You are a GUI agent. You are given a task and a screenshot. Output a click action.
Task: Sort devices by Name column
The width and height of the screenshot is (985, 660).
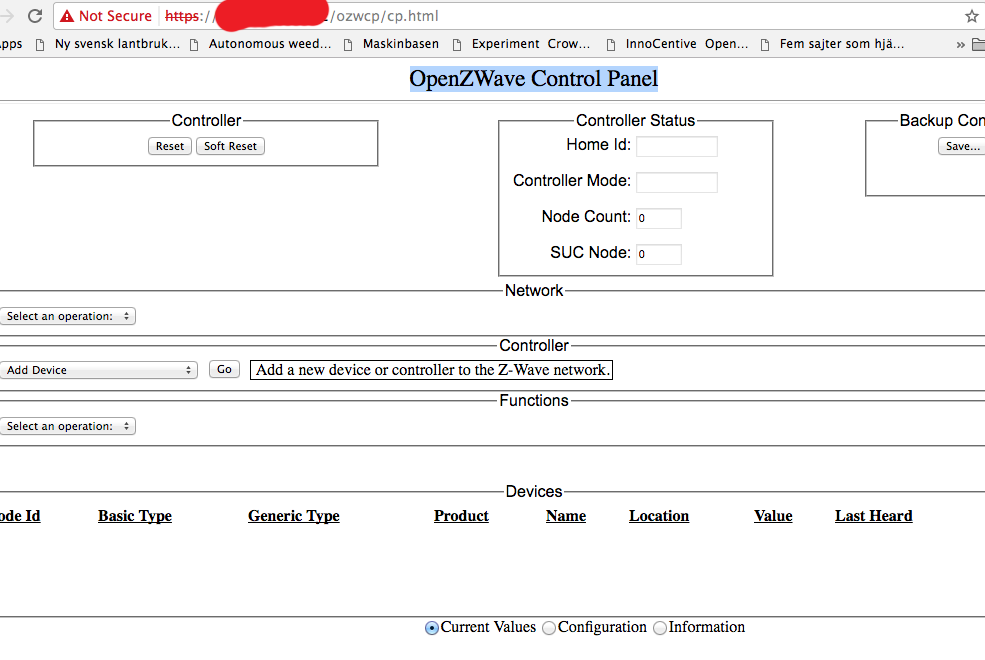coord(566,516)
